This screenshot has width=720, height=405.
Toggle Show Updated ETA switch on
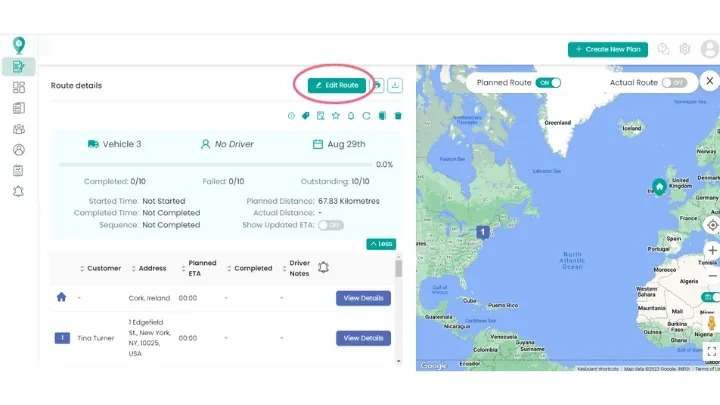point(331,225)
